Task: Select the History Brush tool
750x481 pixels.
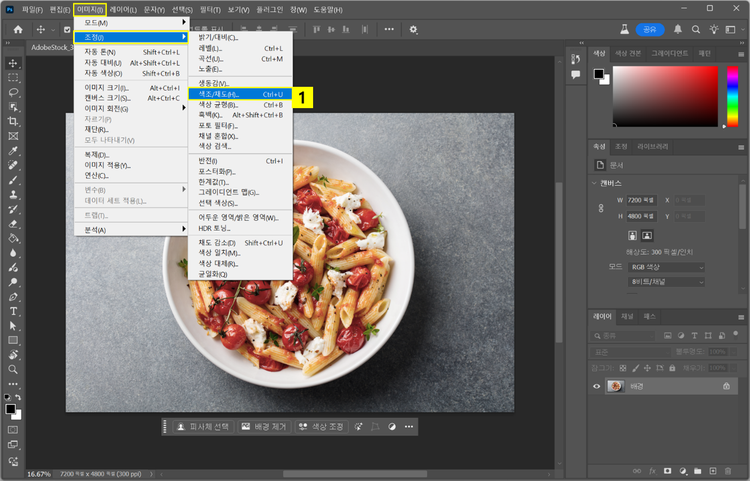Action: 13,209
